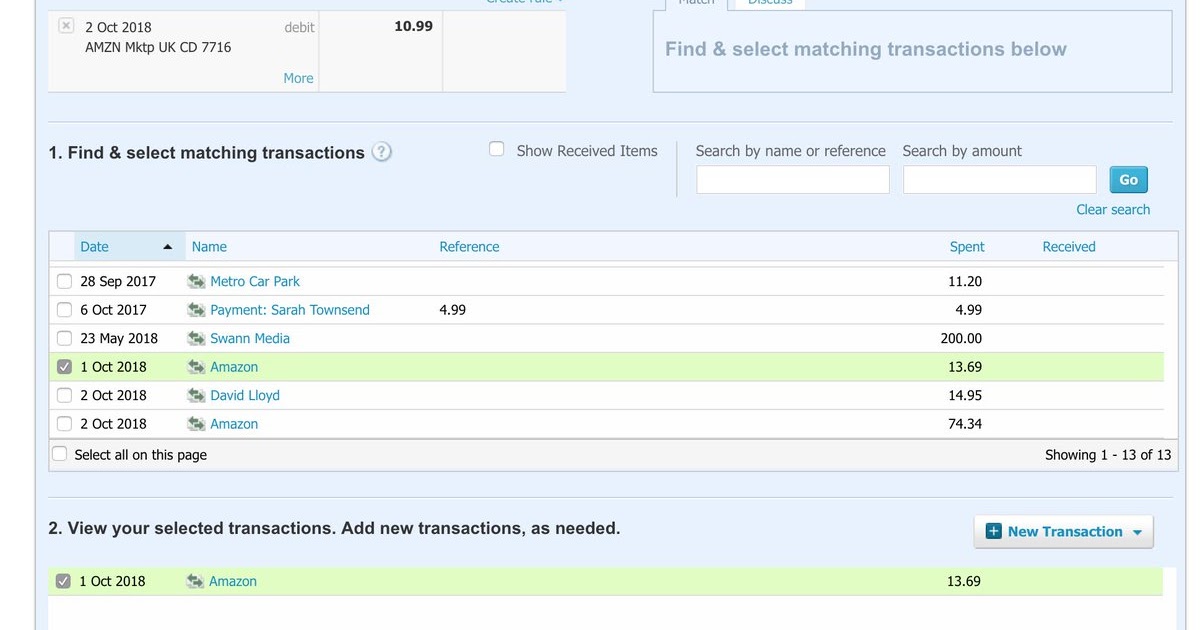Click plus icon on New Transaction button
1200x630 pixels.
click(993, 532)
